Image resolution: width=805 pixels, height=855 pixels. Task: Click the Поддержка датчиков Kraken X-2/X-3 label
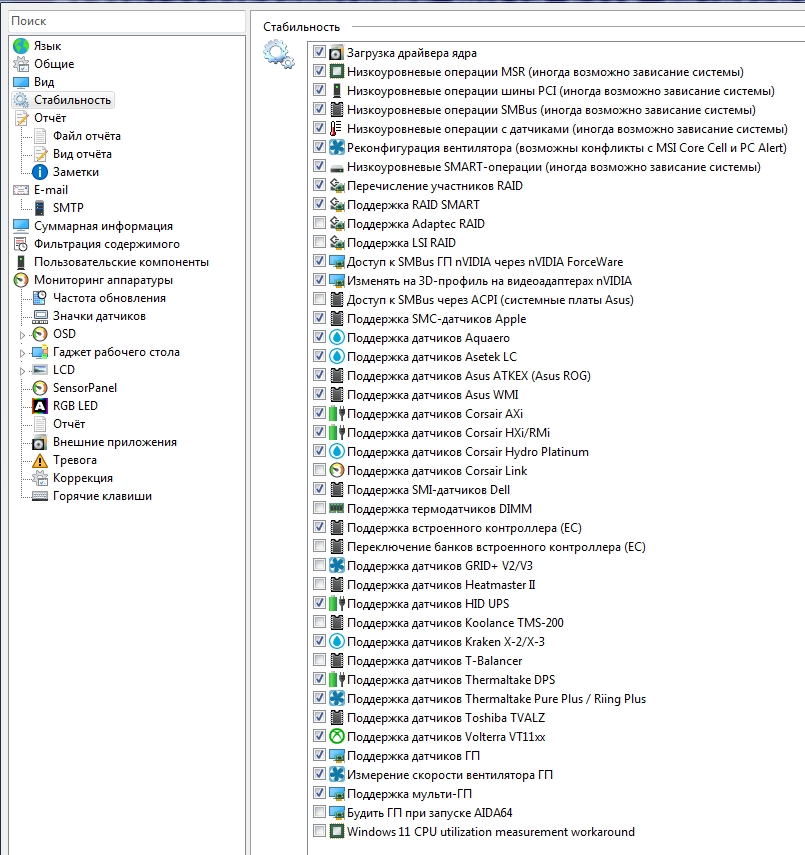[x=446, y=642]
